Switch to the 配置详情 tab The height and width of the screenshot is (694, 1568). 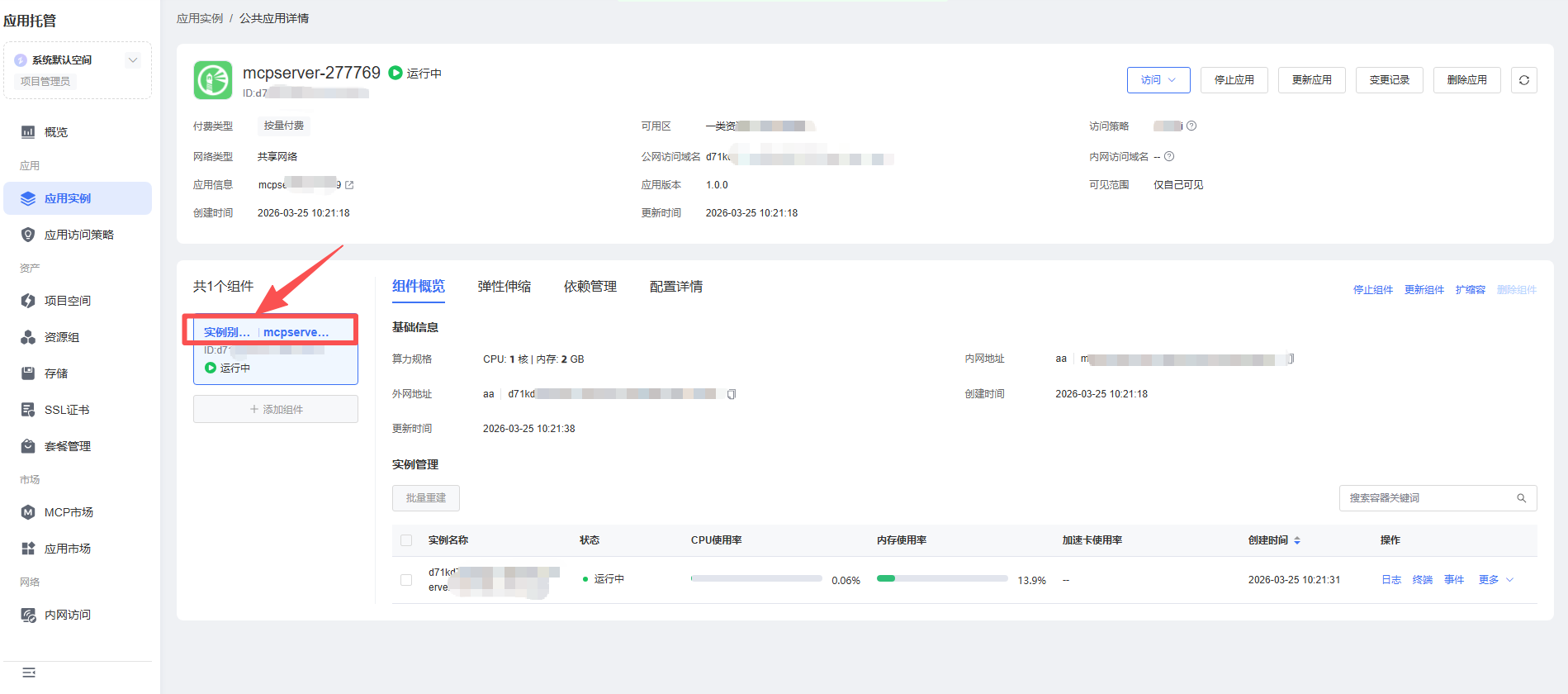pyautogui.click(x=675, y=287)
